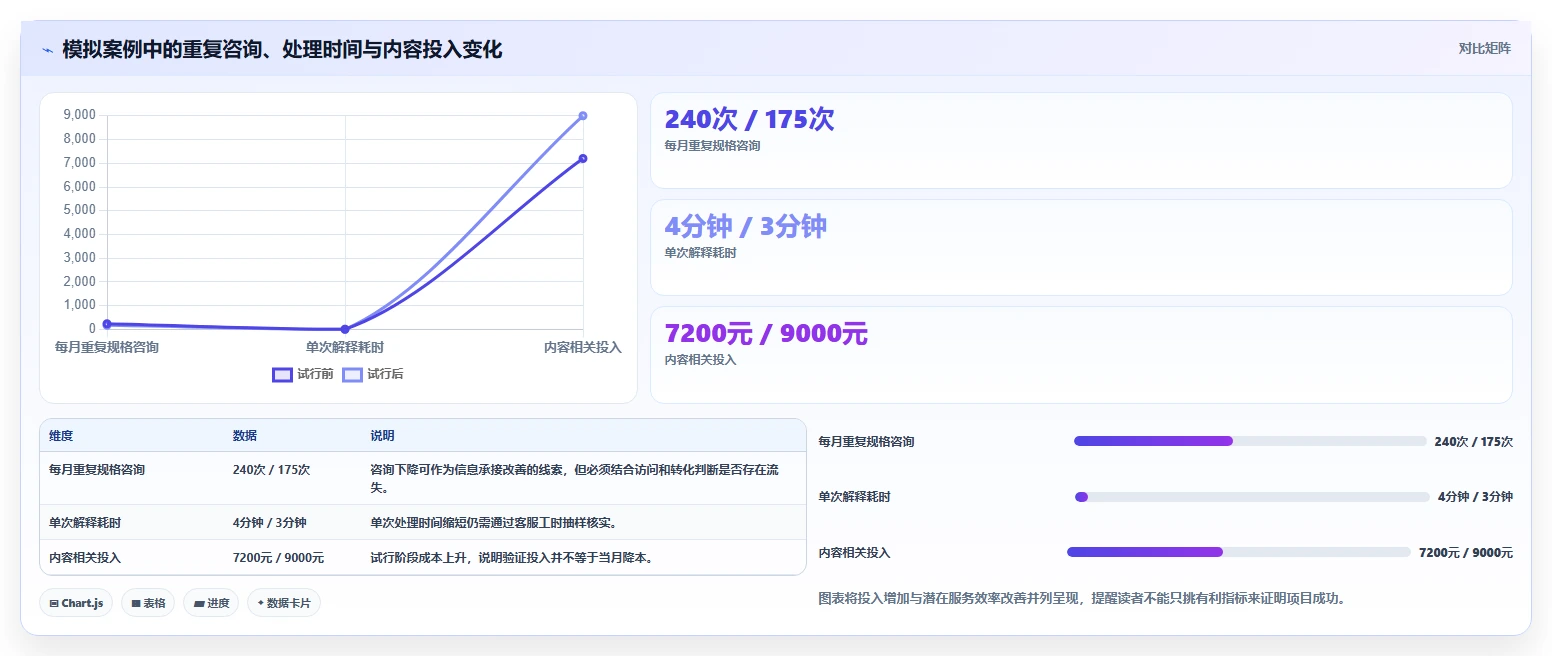Click table cell 240次 / 175次
Viewport: 1552px width, 656px height.
(272, 469)
